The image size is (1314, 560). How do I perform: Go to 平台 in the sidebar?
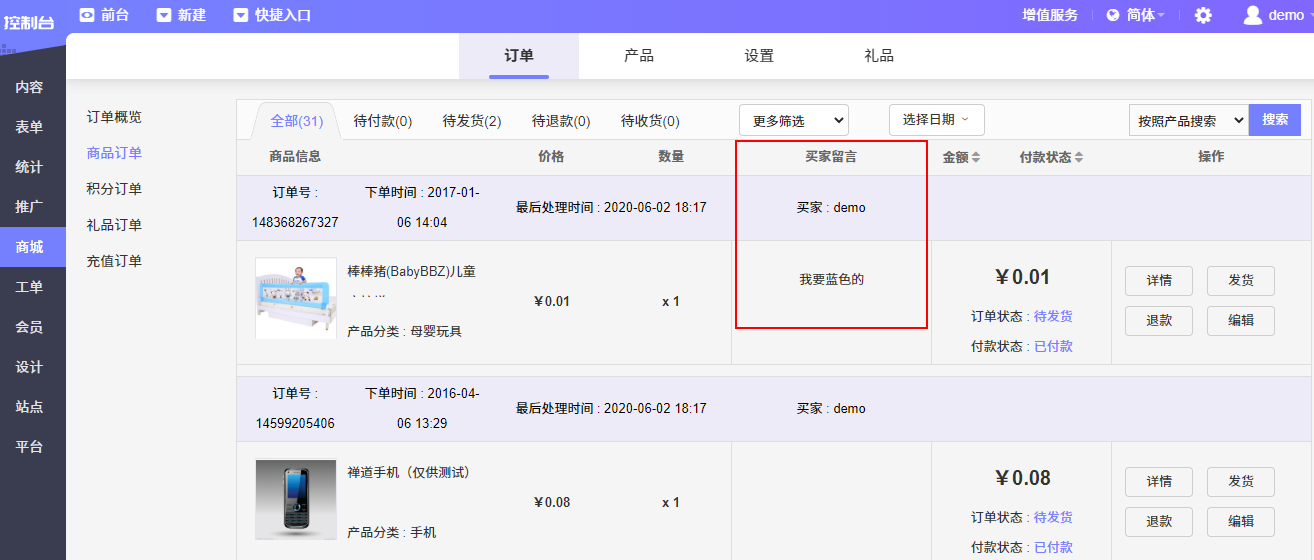coord(29,447)
